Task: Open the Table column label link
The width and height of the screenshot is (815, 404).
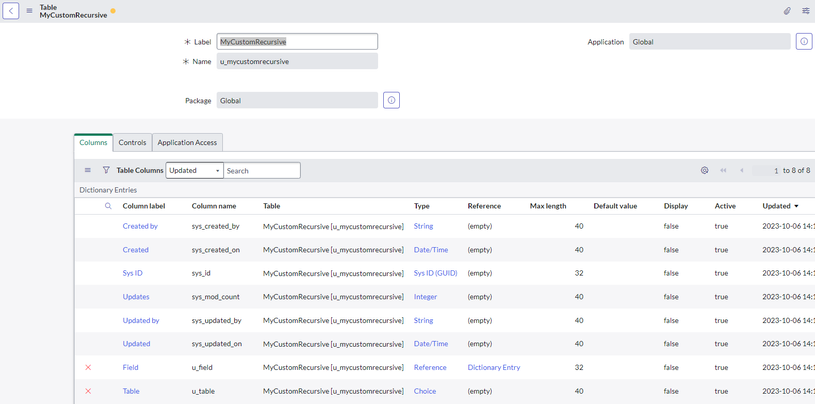Action: click(131, 391)
